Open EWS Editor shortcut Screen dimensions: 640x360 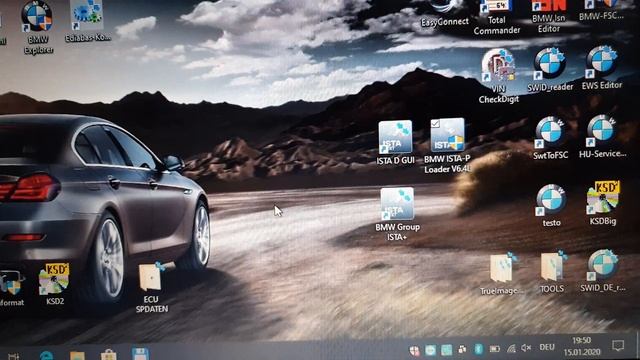[602, 68]
